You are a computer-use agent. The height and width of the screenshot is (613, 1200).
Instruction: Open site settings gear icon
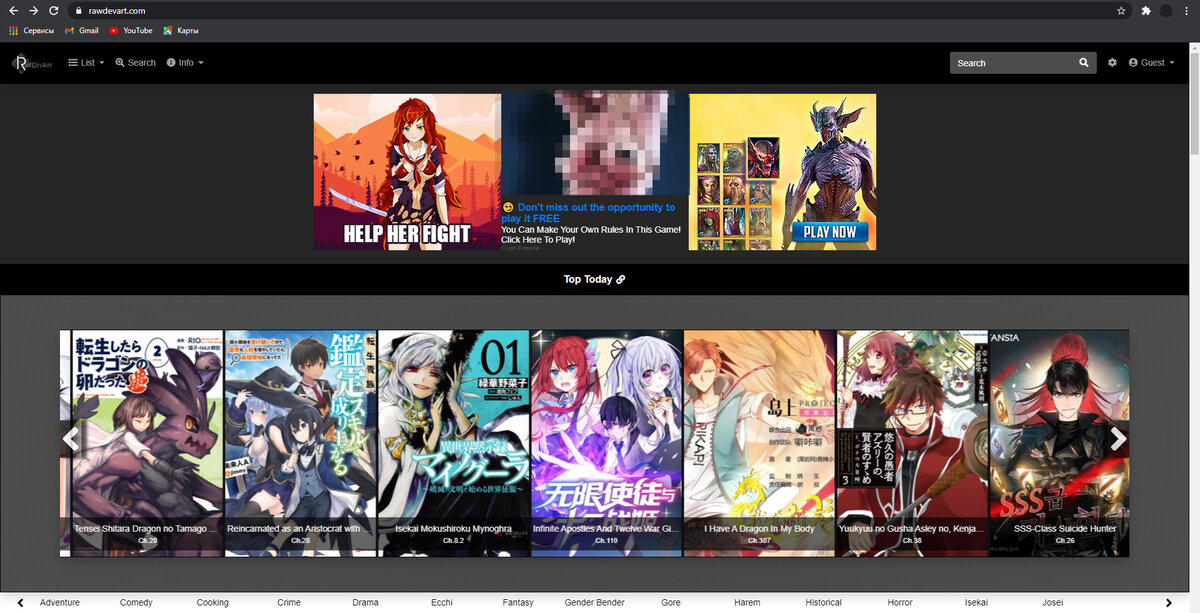click(1112, 63)
